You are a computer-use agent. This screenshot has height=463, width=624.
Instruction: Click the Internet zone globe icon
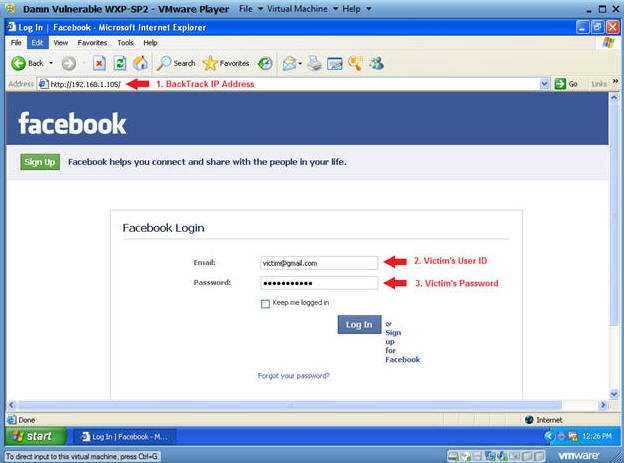click(x=529, y=420)
